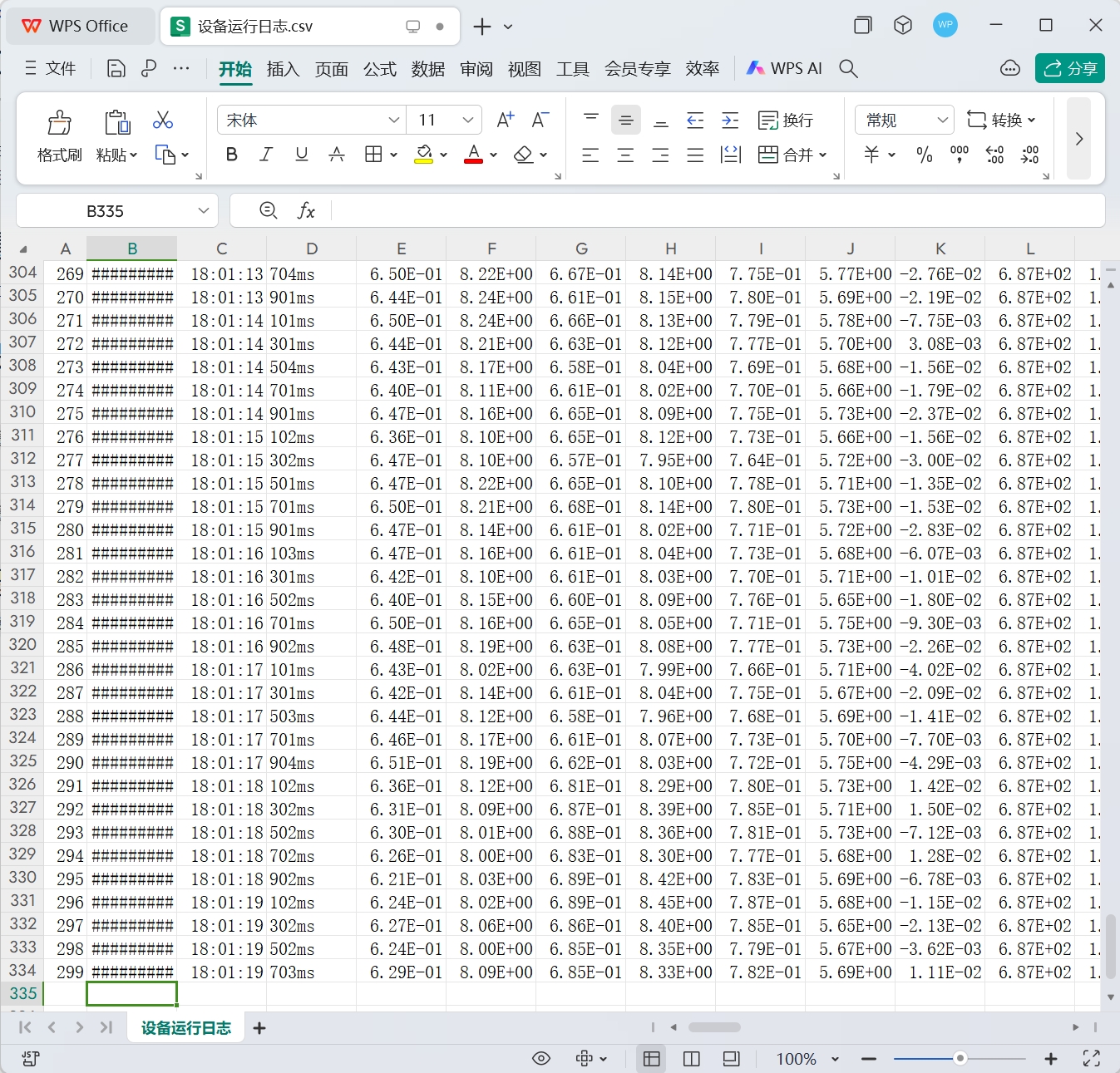Open the font name dropdown
The image size is (1120, 1073).
click(393, 120)
